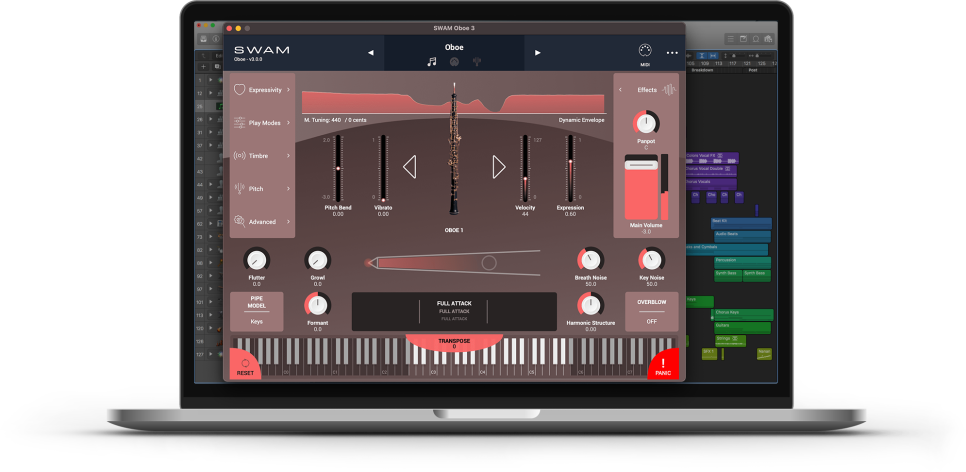Screen dimensions: 966x472
Task: Click the SWAM logo
Action: click(x=261, y=51)
